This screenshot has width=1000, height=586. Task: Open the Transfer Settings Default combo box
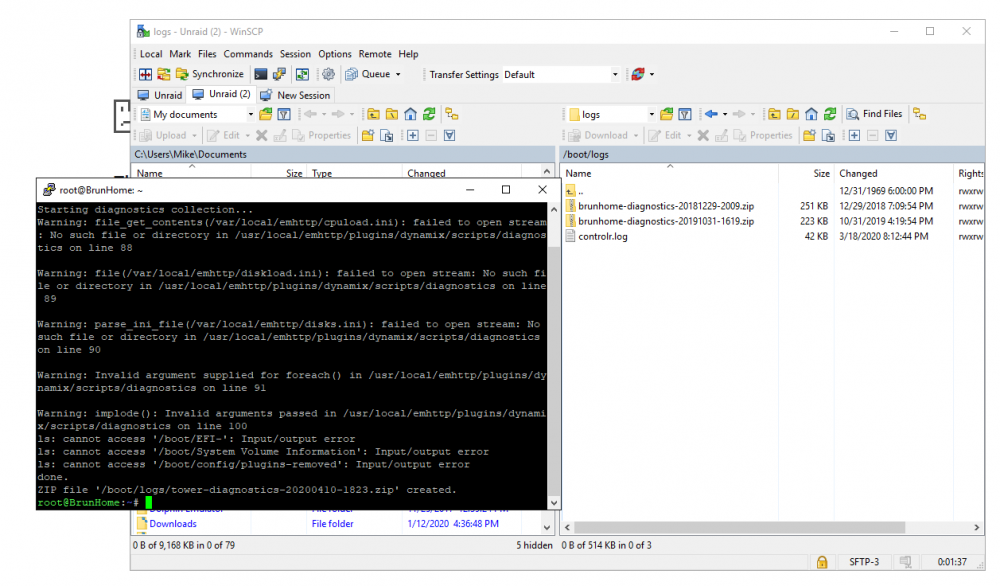click(x=561, y=75)
